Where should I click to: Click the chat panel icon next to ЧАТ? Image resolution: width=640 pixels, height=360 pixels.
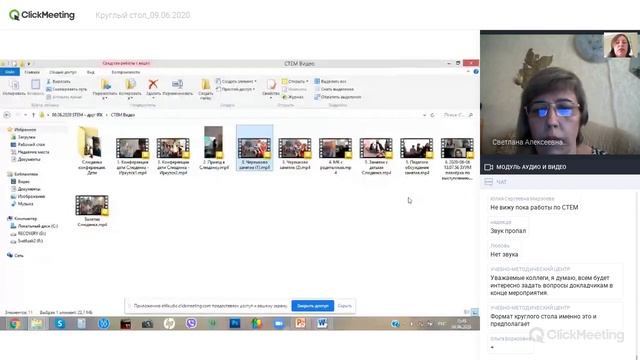coord(488,182)
